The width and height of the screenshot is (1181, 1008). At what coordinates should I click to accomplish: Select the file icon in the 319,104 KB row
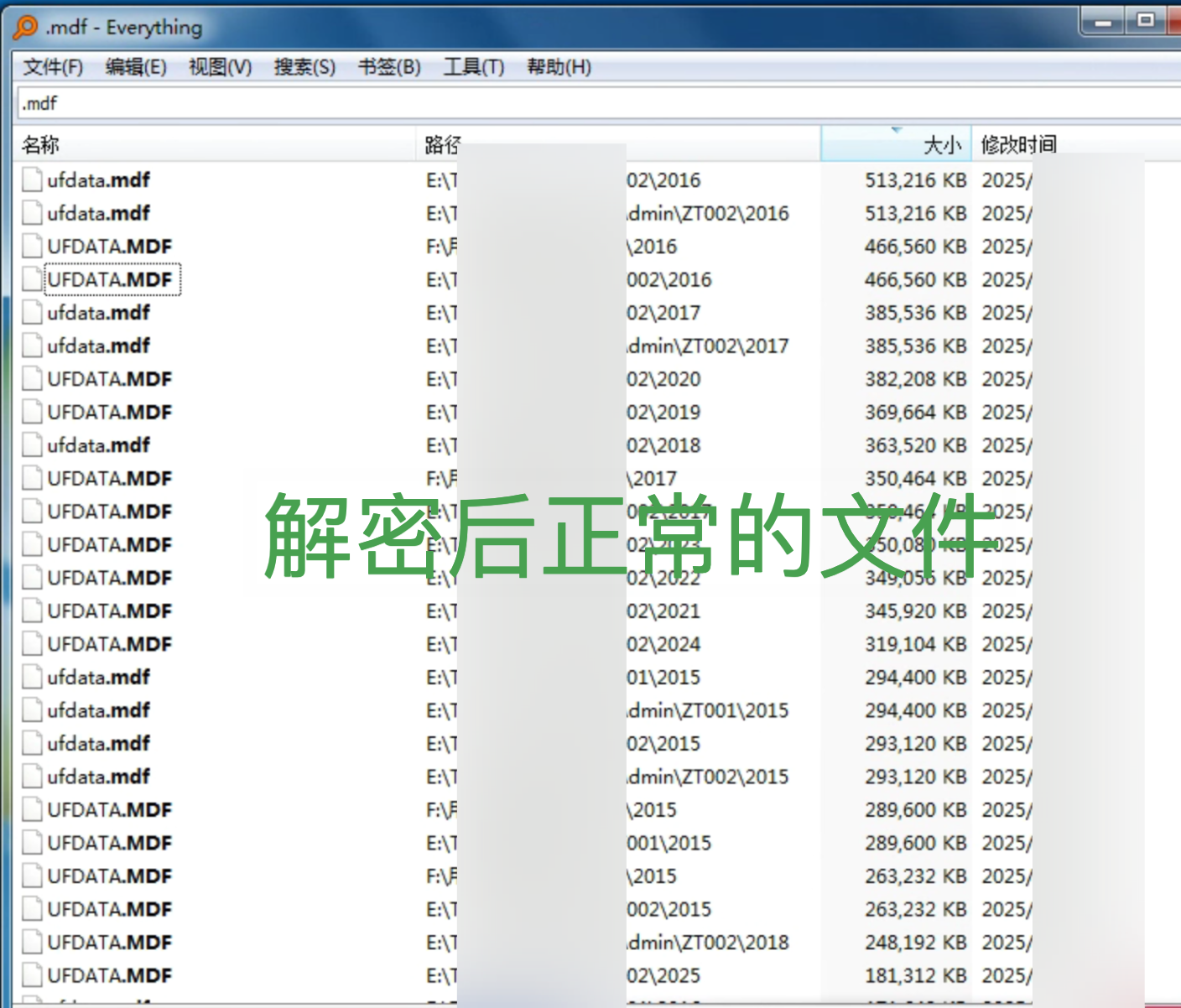(33, 644)
